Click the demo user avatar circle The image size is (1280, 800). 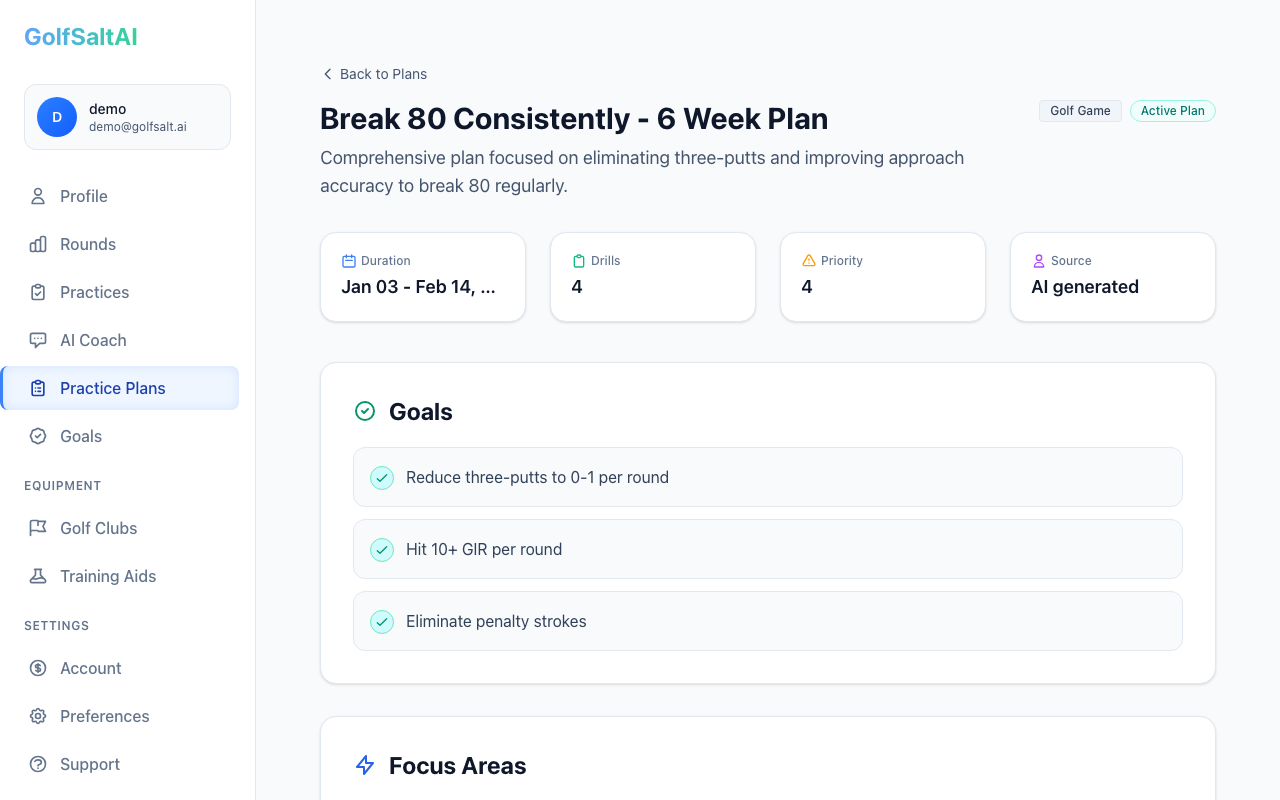click(57, 117)
